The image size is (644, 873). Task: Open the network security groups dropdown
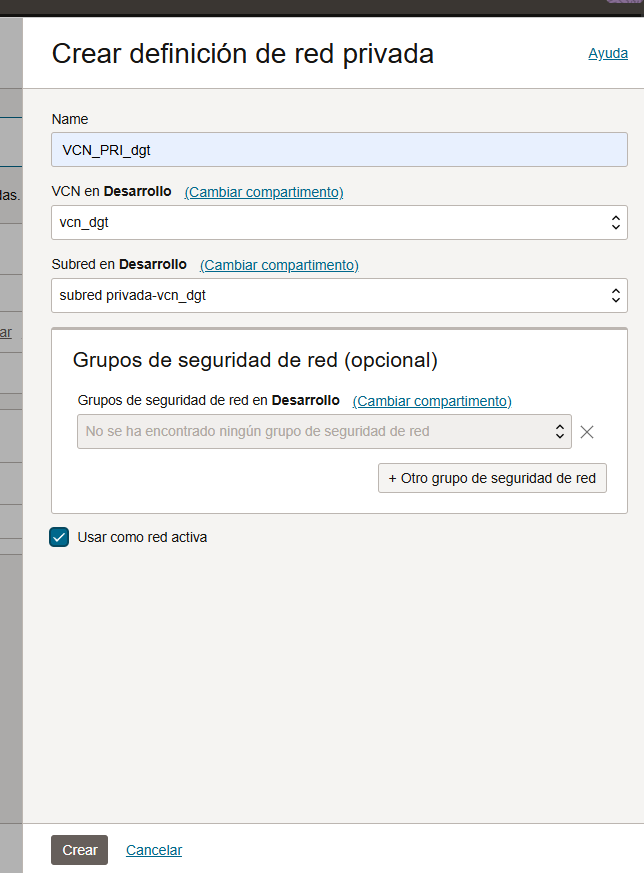320,431
